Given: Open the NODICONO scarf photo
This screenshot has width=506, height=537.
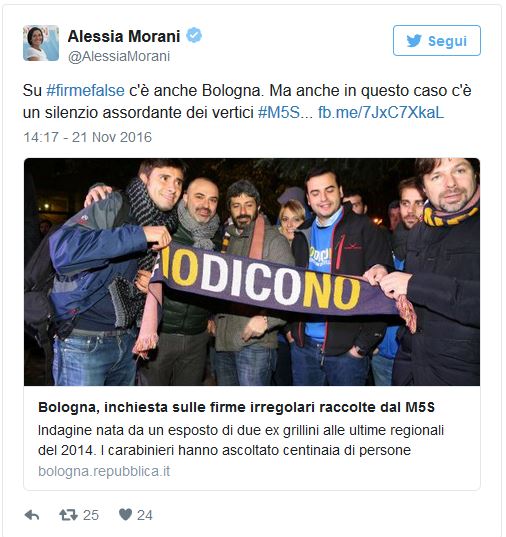Looking at the screenshot, I should [252, 272].
